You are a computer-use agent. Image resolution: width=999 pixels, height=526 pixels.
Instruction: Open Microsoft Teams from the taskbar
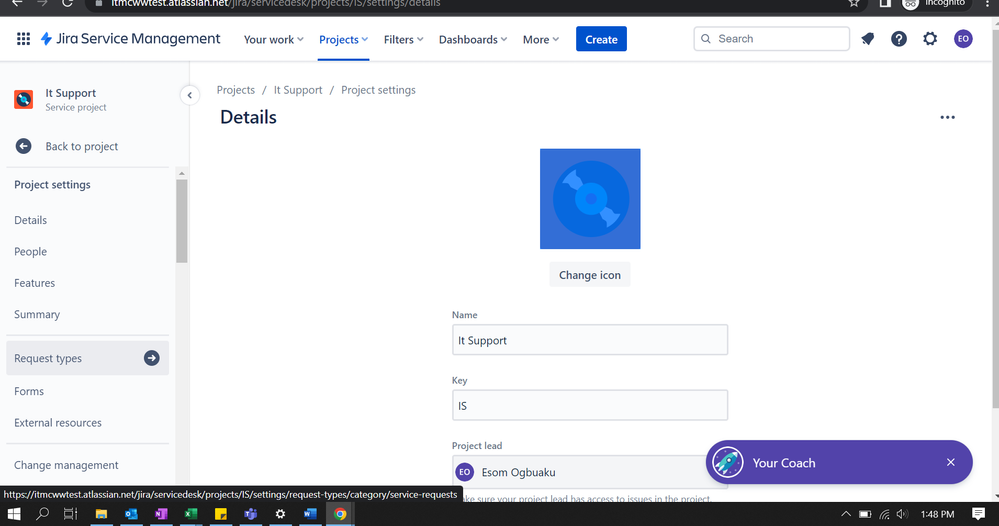pyautogui.click(x=250, y=514)
